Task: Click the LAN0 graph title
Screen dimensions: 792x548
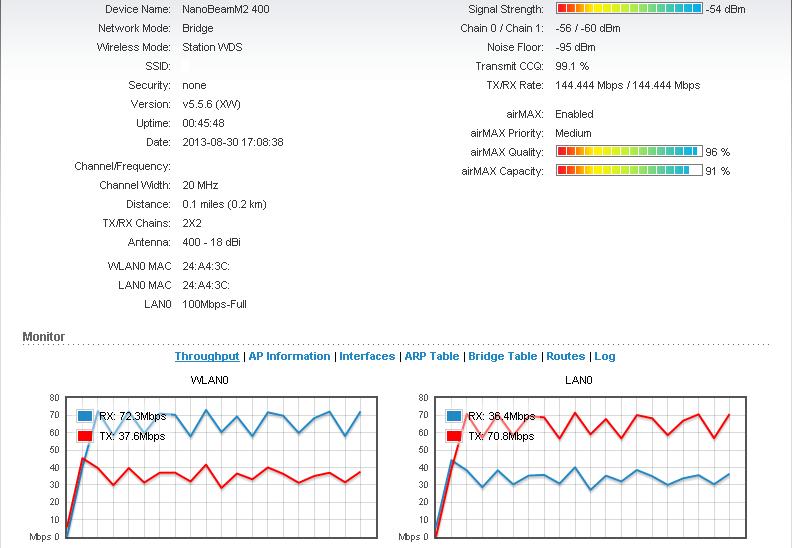Action: [578, 381]
